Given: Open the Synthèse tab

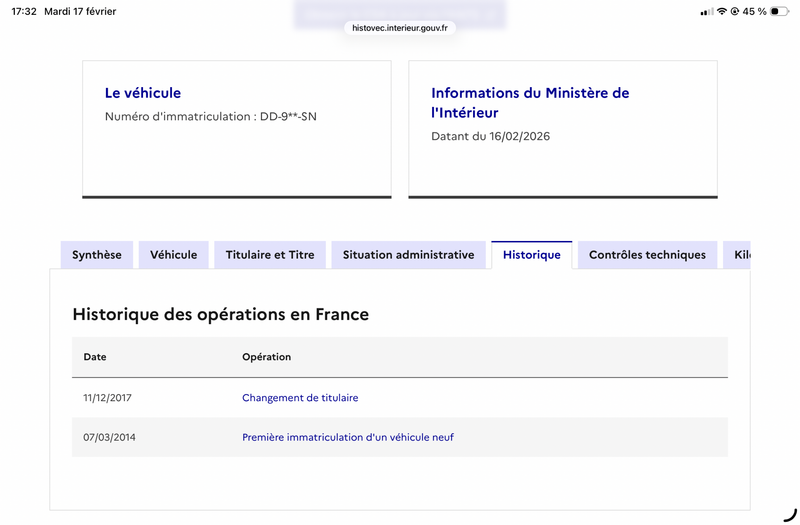Looking at the screenshot, I should 97,255.
